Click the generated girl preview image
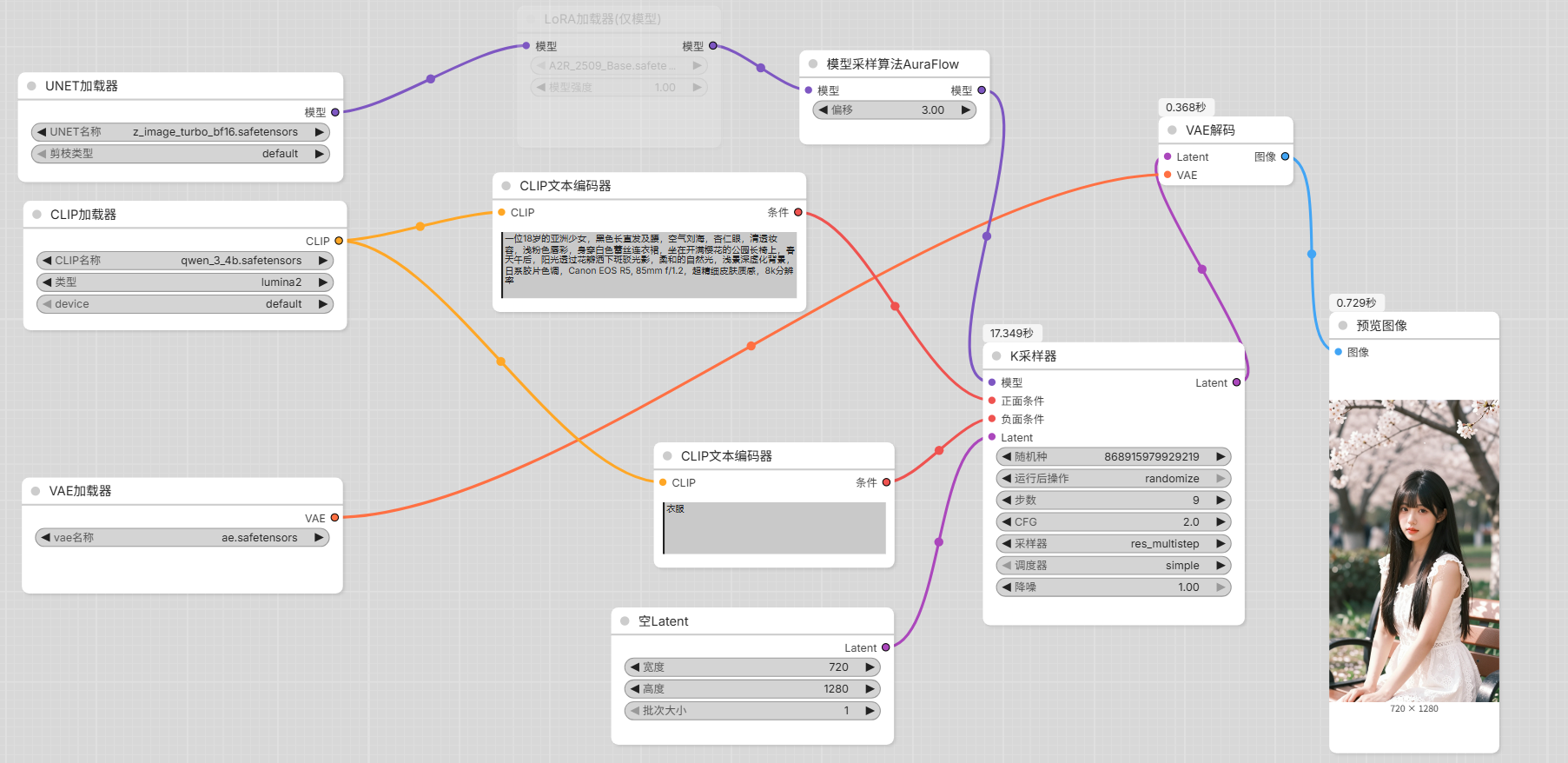This screenshot has width=1568, height=763. point(1413,551)
